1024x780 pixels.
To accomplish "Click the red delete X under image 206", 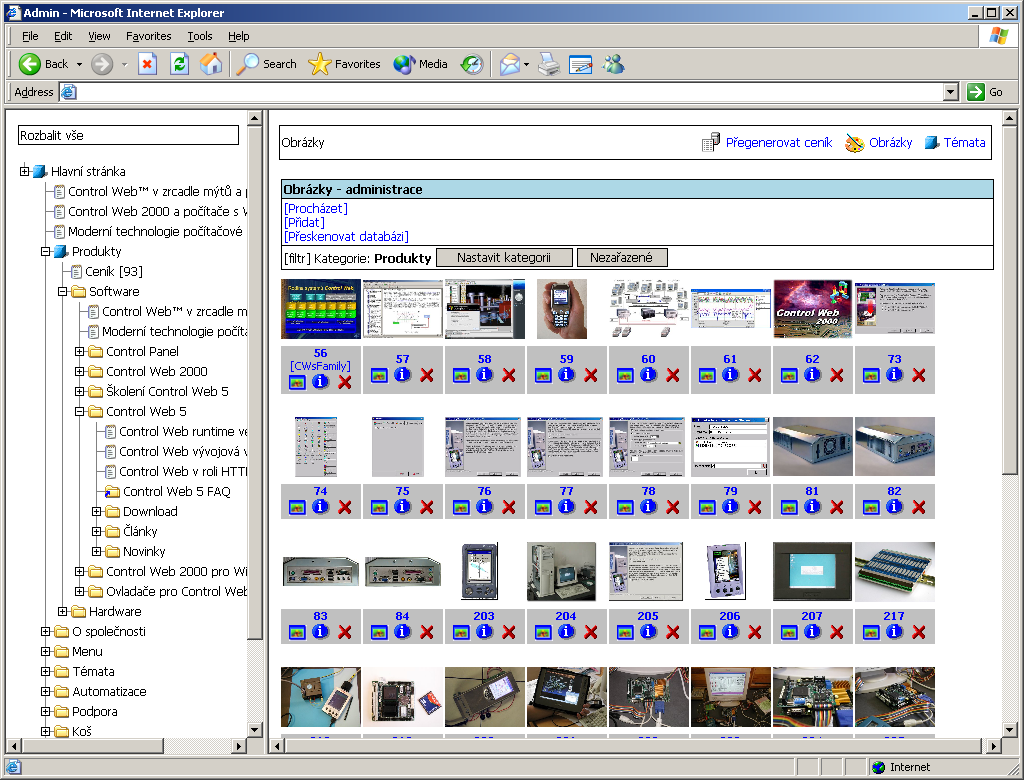I will point(755,632).
